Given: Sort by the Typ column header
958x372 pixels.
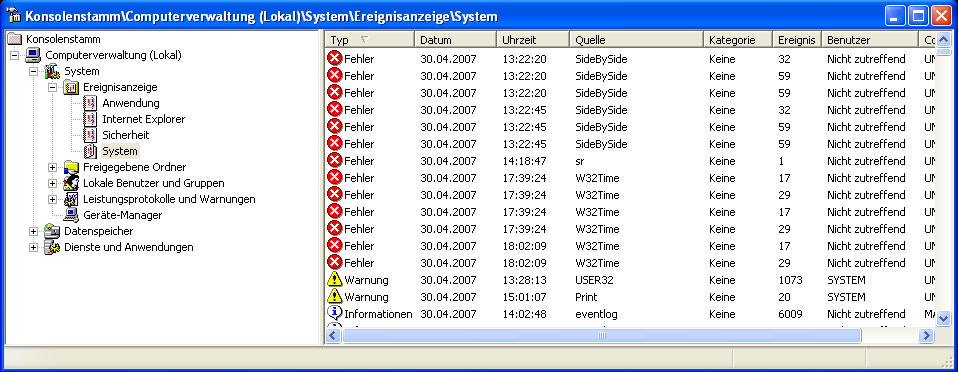Looking at the screenshot, I should [370, 40].
